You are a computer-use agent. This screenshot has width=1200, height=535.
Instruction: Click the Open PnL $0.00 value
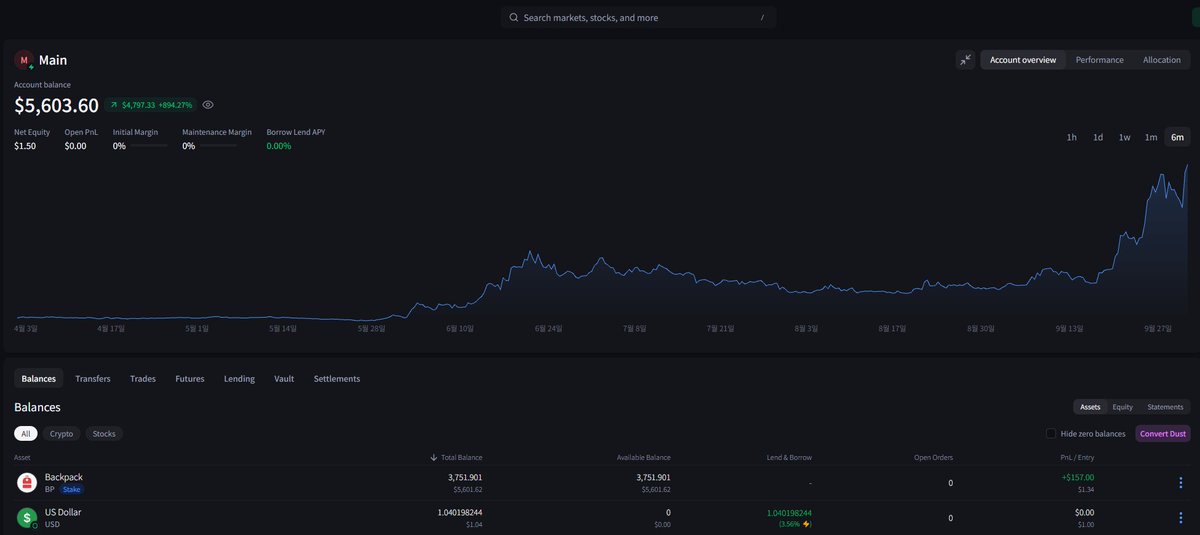pyautogui.click(x=76, y=146)
